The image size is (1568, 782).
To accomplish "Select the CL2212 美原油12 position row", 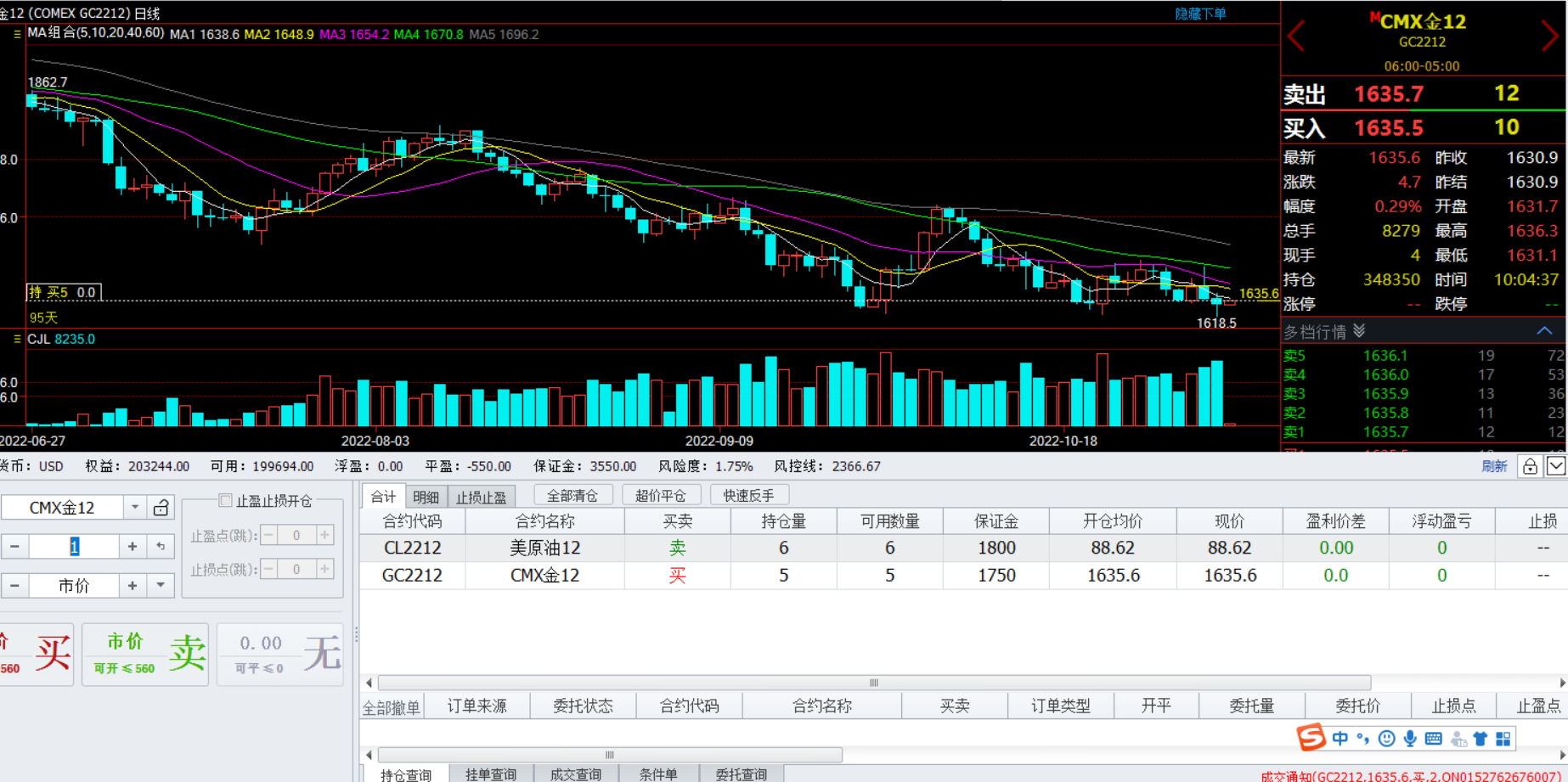I will 963,548.
